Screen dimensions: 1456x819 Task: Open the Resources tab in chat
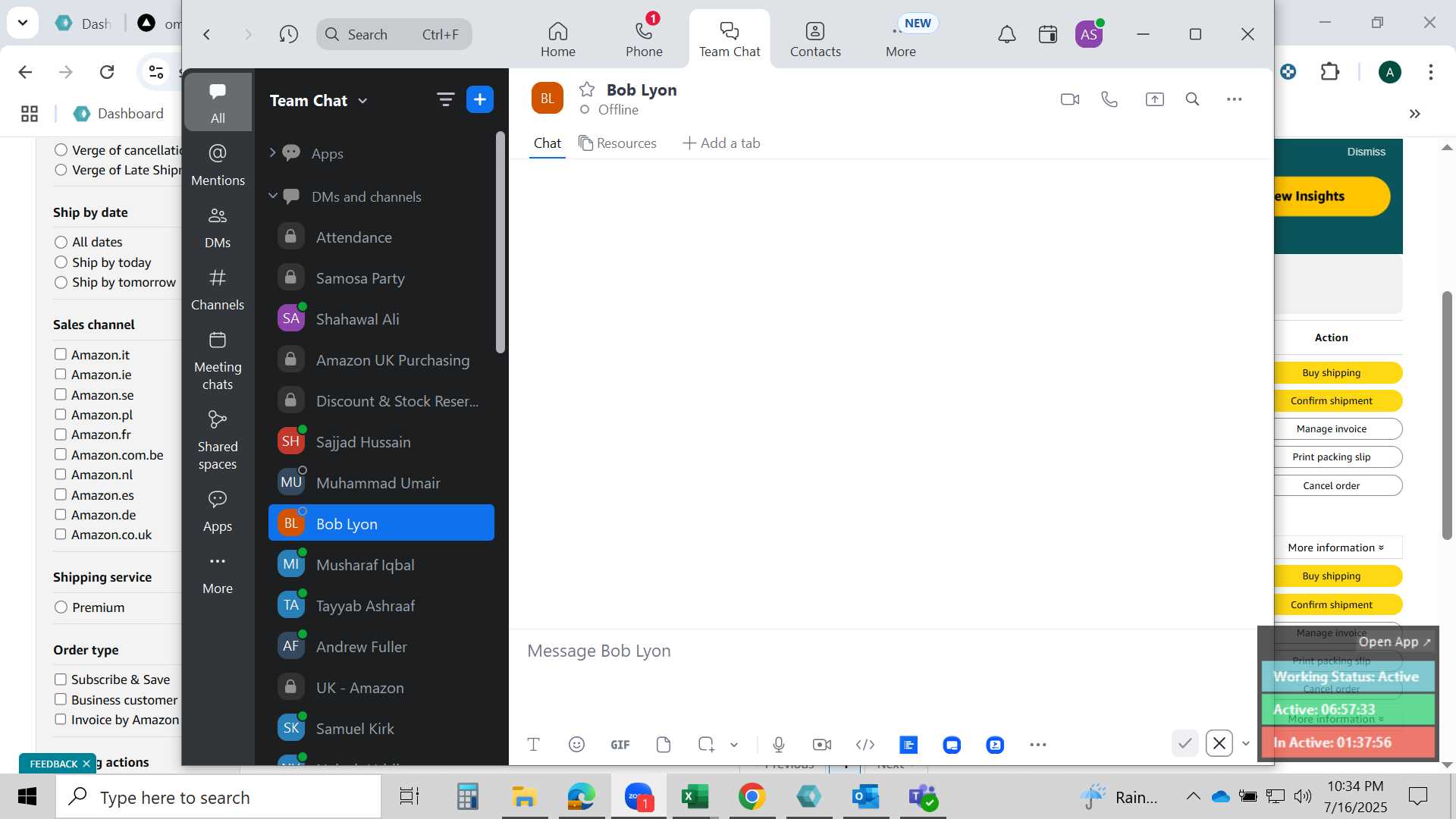coord(617,143)
